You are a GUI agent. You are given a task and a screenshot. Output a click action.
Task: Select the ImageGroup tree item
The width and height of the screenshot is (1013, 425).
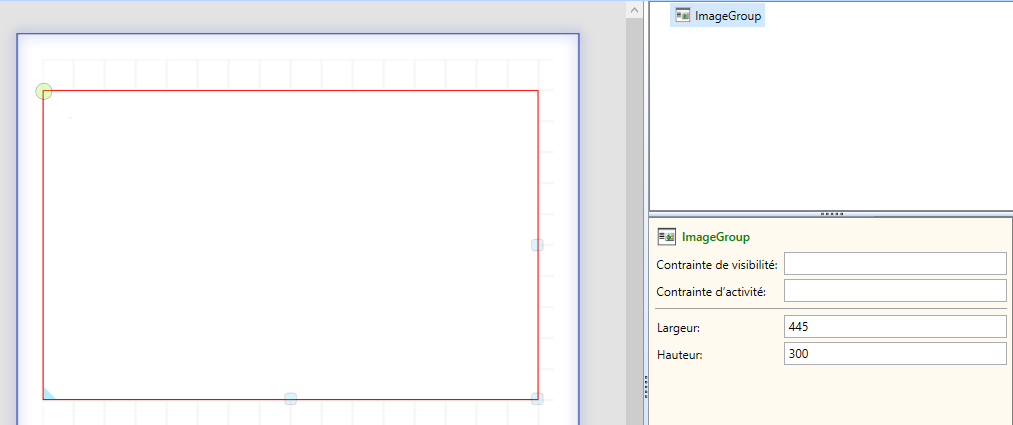tap(718, 16)
